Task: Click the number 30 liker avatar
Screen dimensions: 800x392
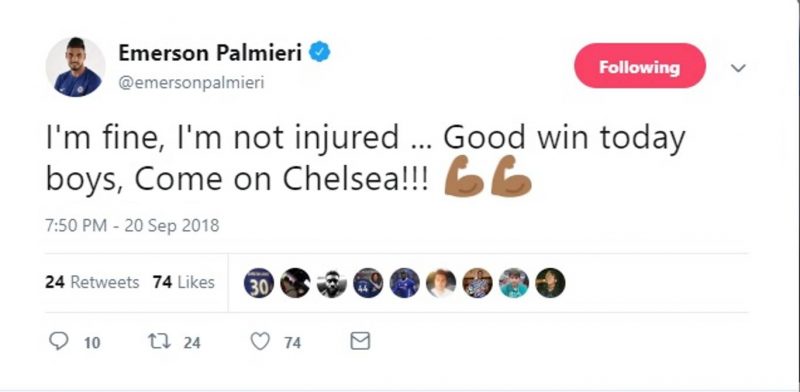Action: pyautogui.click(x=259, y=283)
